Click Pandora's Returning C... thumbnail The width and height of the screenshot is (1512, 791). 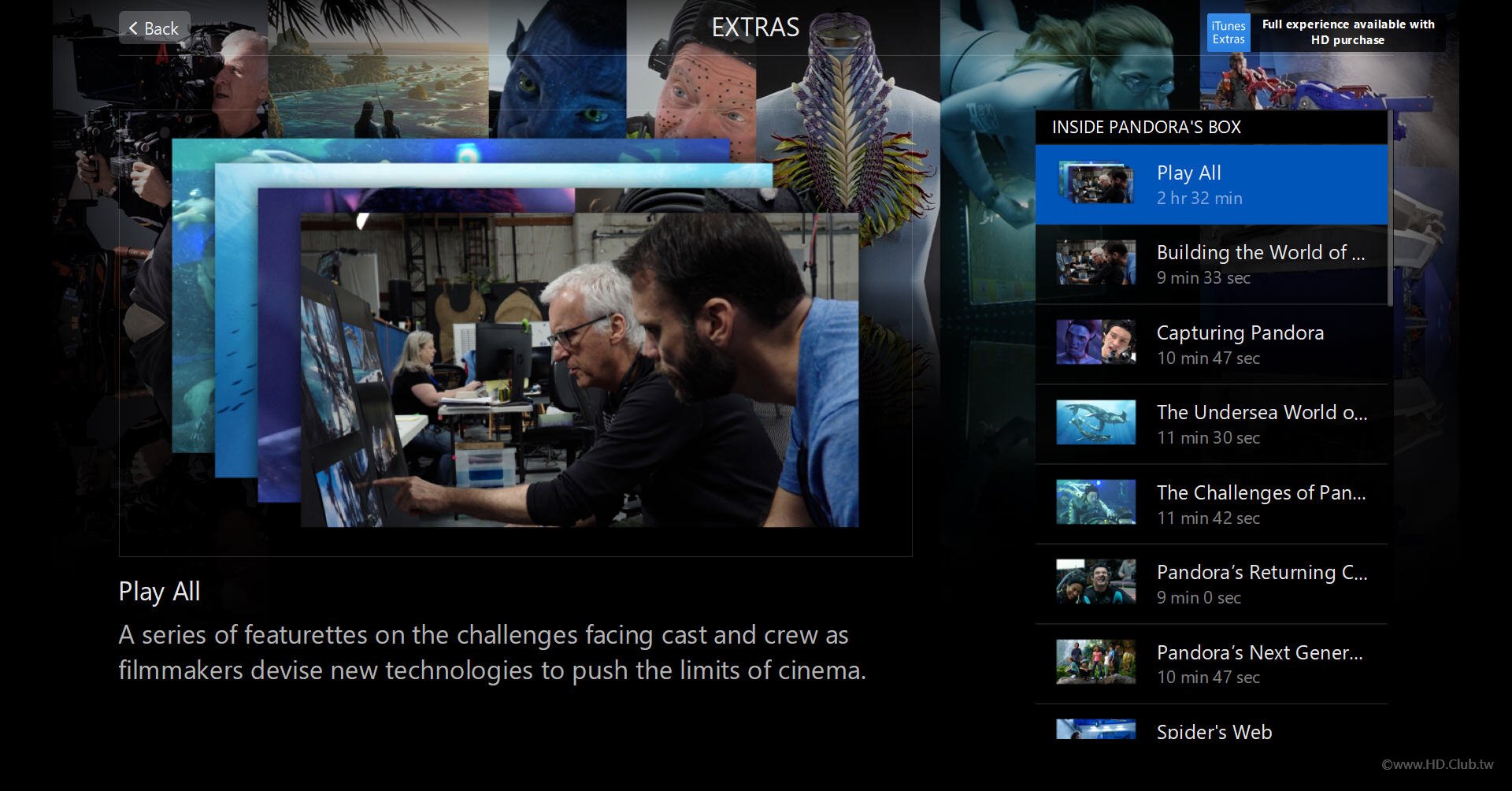(1096, 582)
